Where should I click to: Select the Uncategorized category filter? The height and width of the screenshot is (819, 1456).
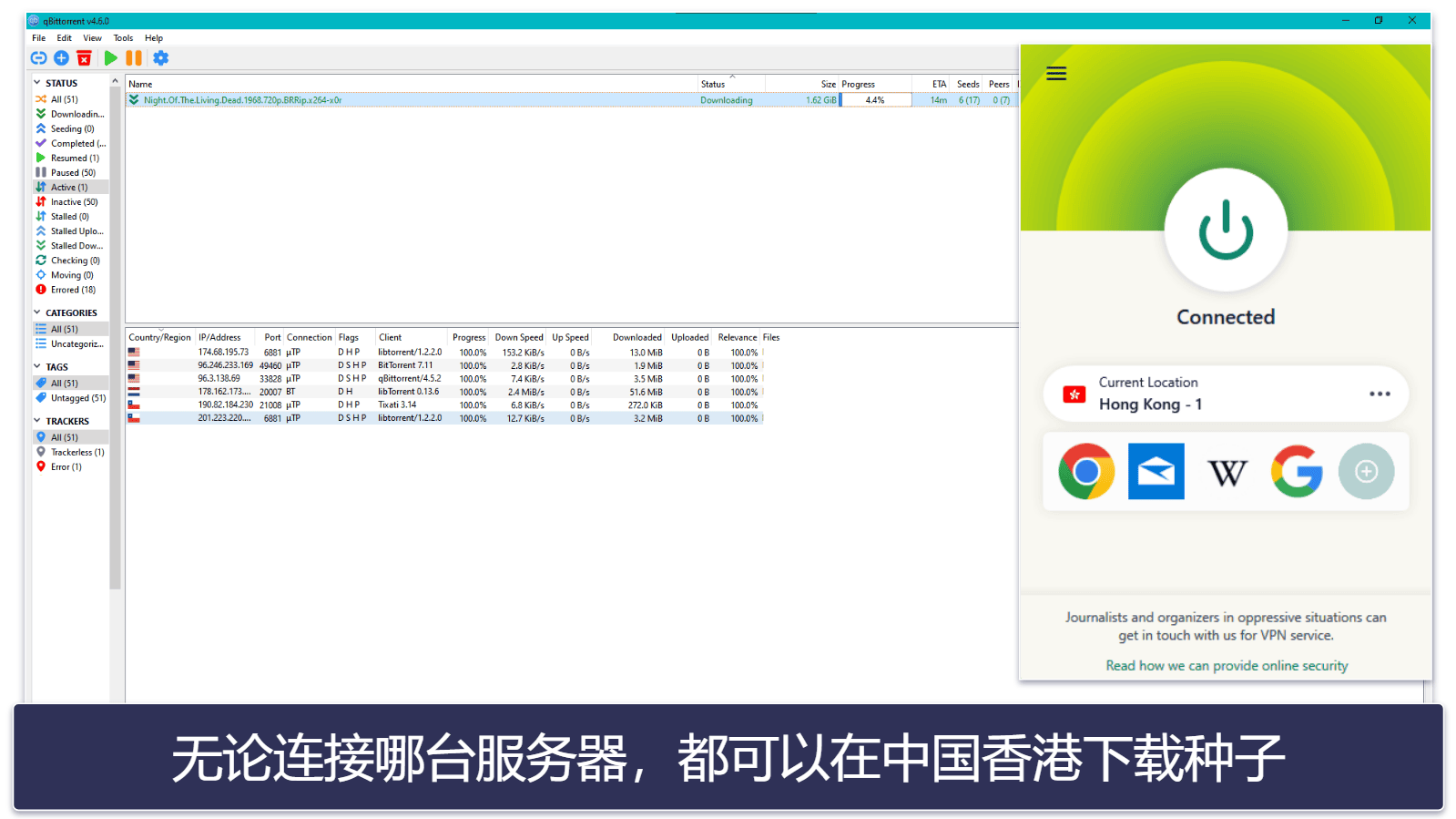(x=70, y=343)
